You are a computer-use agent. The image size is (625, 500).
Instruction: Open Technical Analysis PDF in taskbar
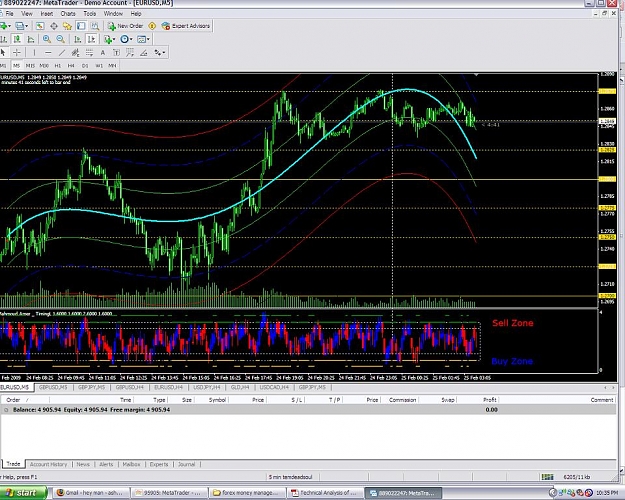[324, 493]
